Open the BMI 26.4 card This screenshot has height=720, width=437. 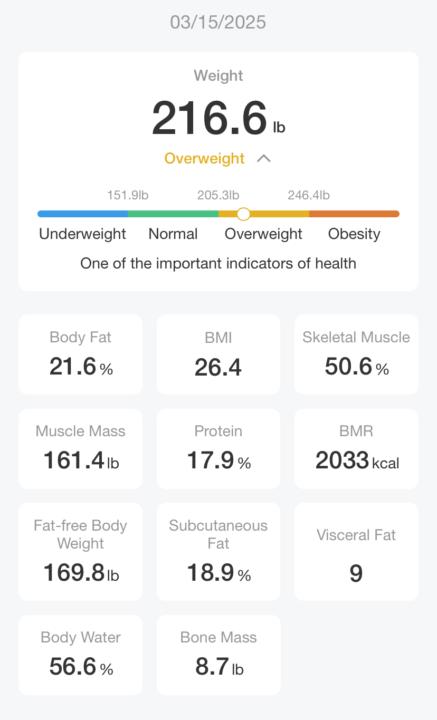coord(218,354)
